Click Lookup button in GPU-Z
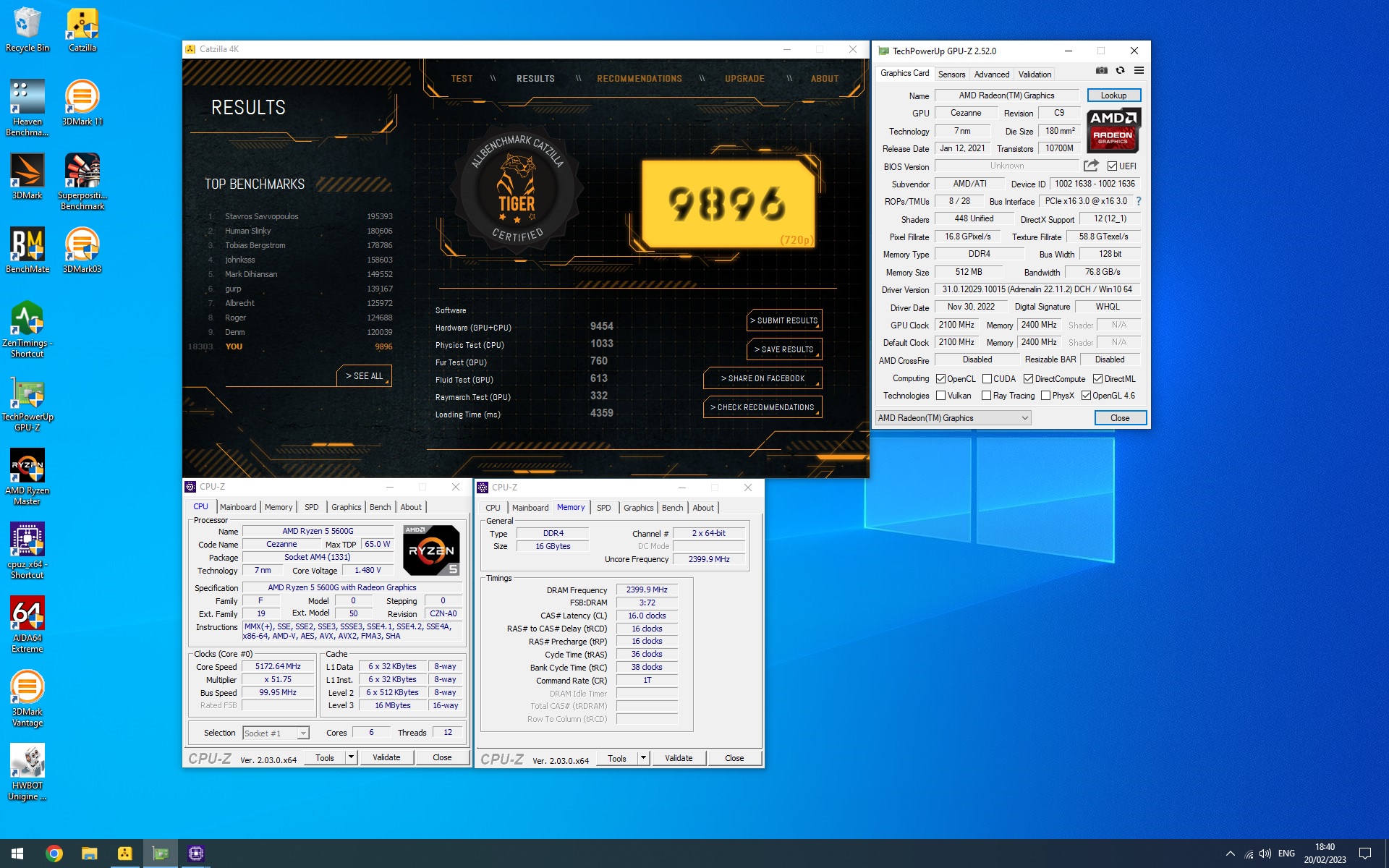Viewport: 1389px width, 868px height. pos(1113,95)
